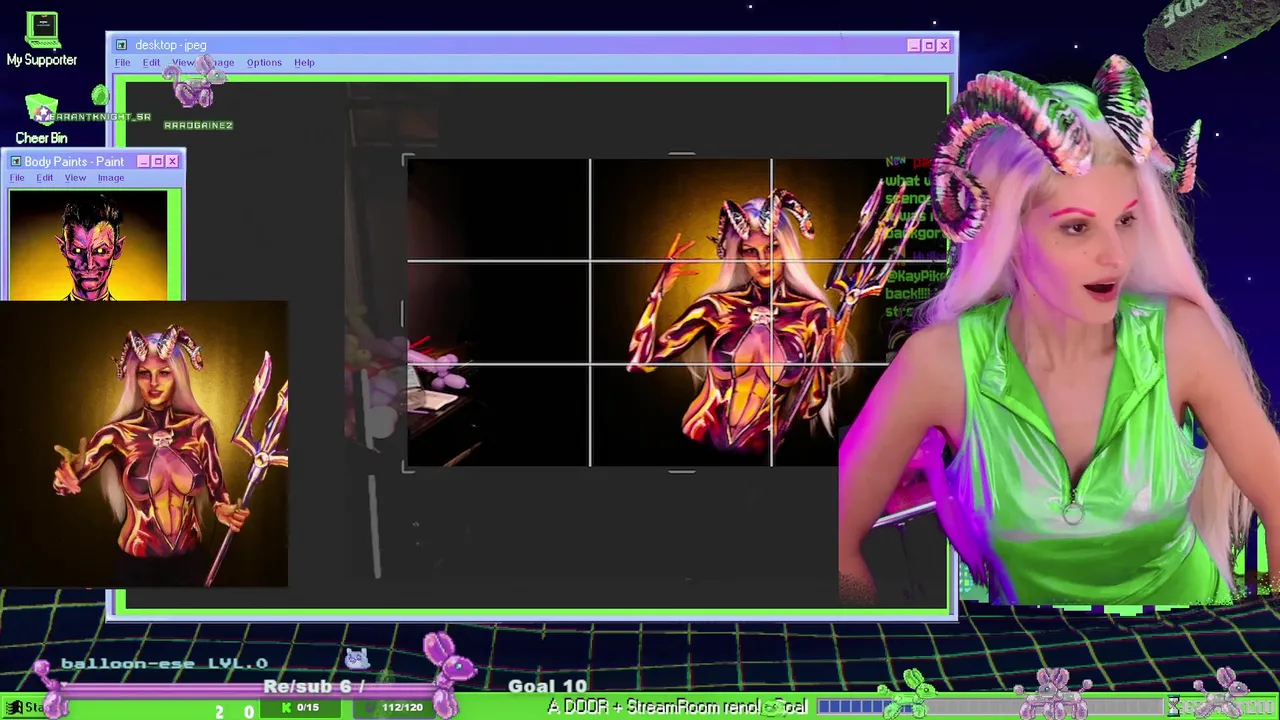Select the devil face painting thumbnail
This screenshot has height=720, width=1280.
(x=89, y=245)
